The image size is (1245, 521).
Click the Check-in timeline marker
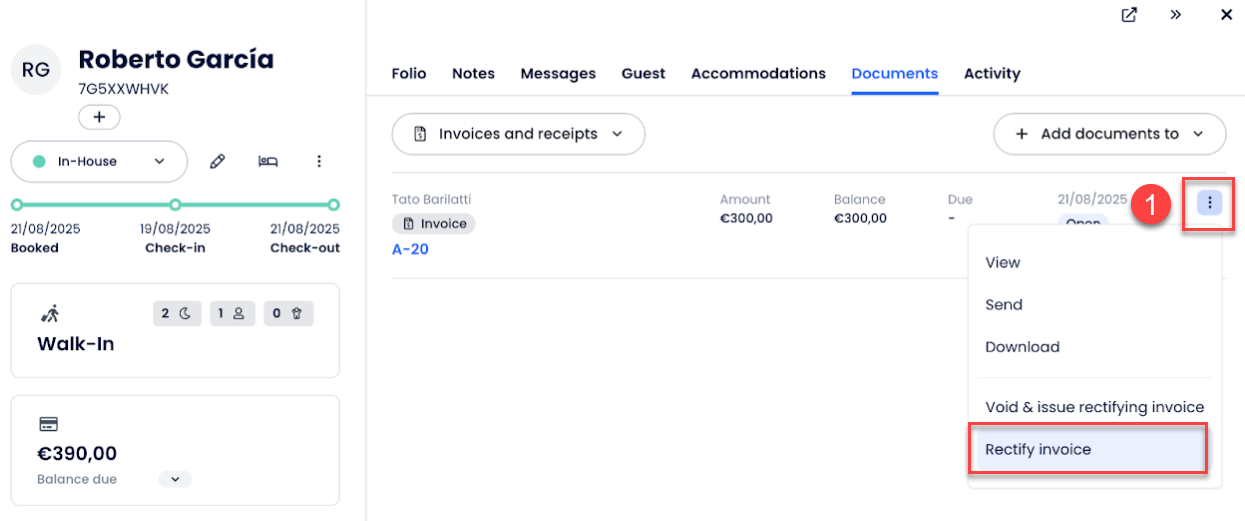175,205
